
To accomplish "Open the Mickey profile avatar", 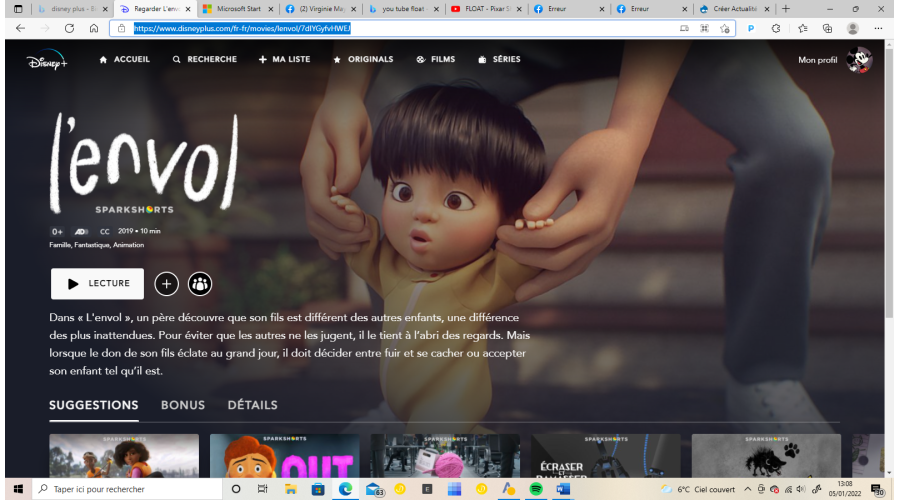I will [x=859, y=60].
